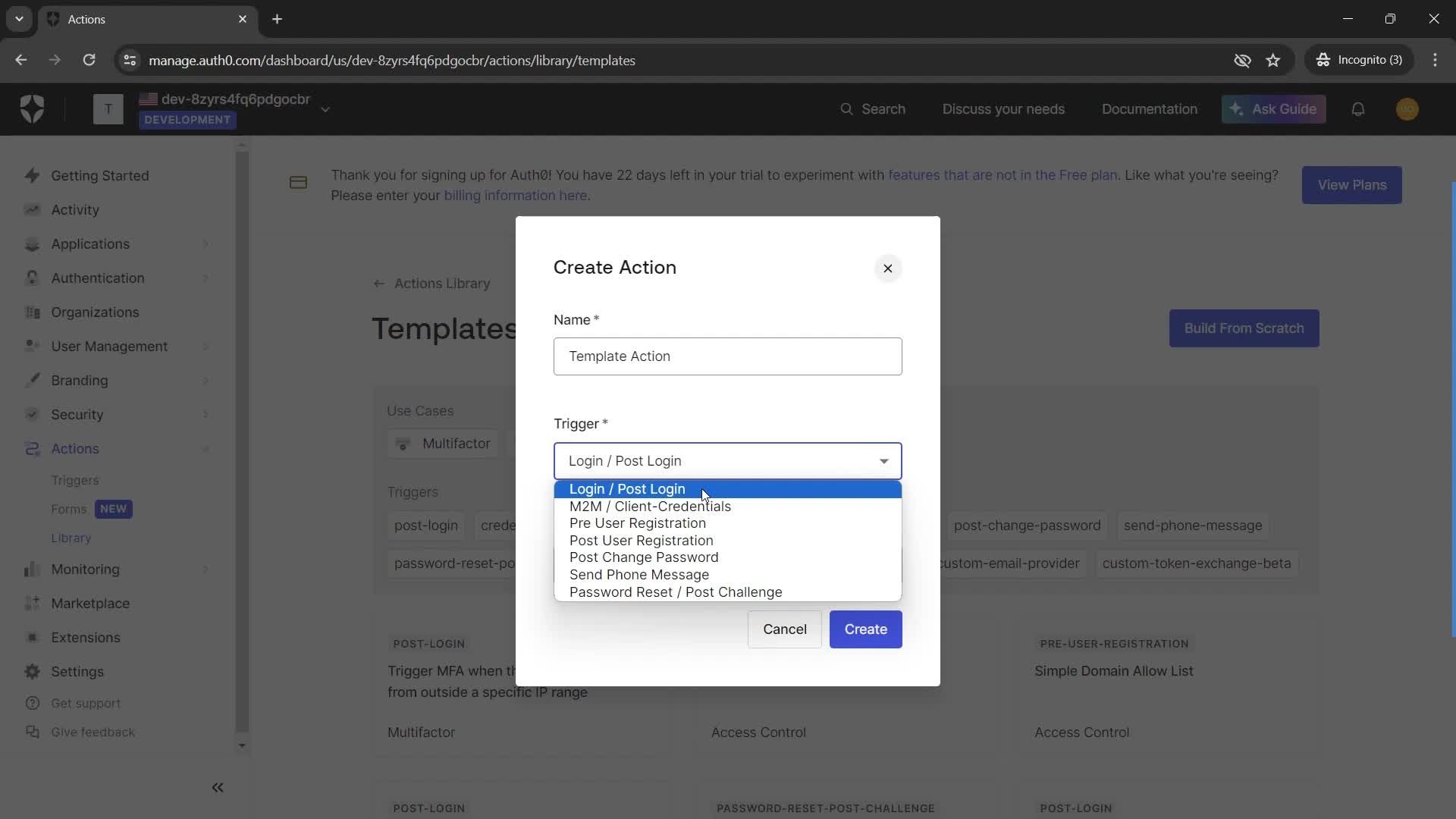The width and height of the screenshot is (1456, 819).
Task: Filter by send-phone-message chip
Action: [x=1192, y=526]
